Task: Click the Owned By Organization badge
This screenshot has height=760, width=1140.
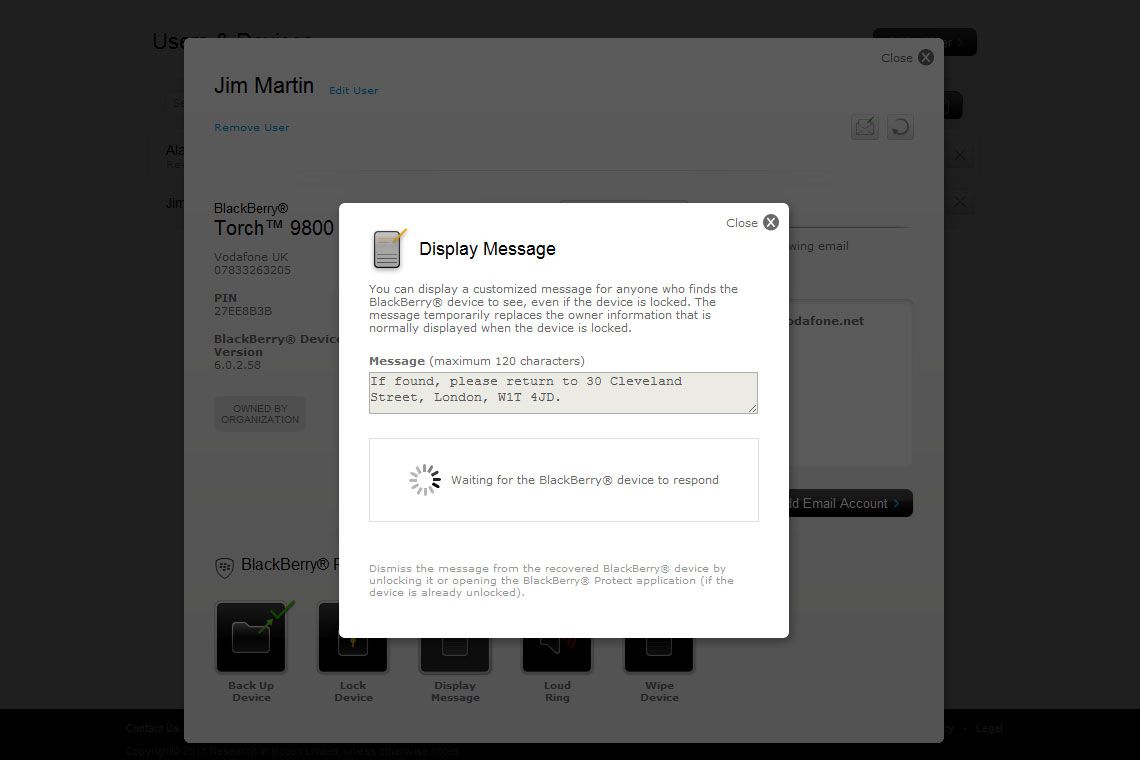Action: pos(260,414)
